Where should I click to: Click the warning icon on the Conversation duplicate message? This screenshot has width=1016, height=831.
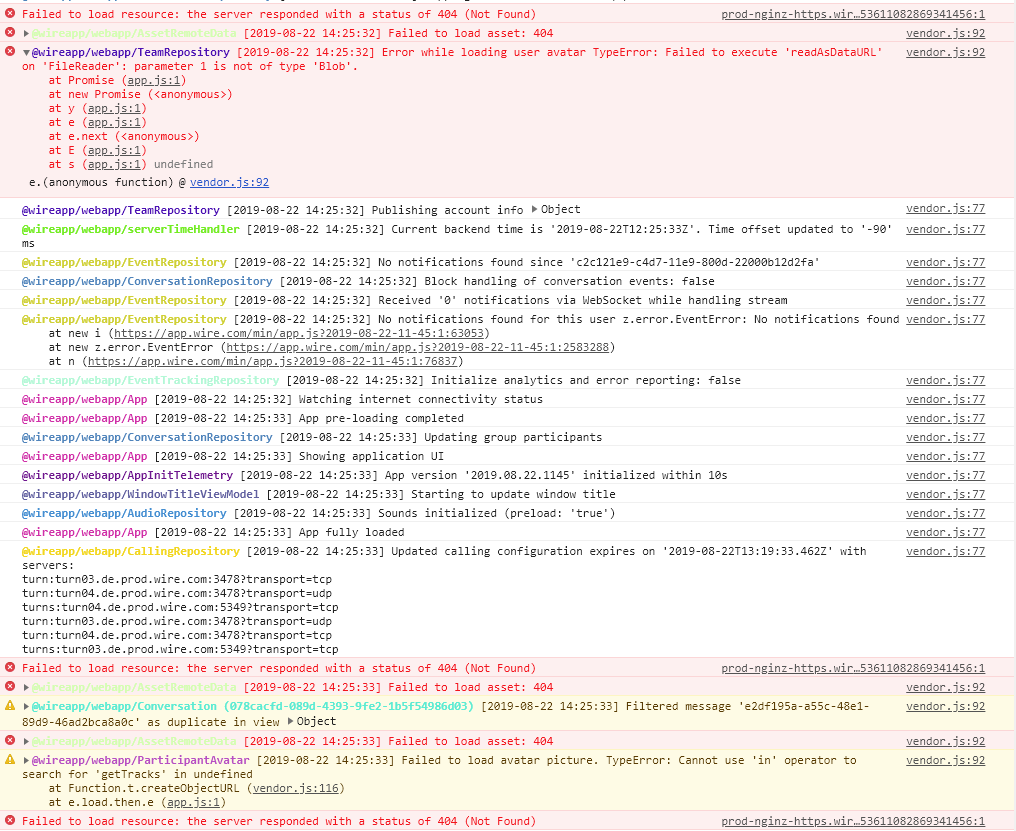(10, 705)
